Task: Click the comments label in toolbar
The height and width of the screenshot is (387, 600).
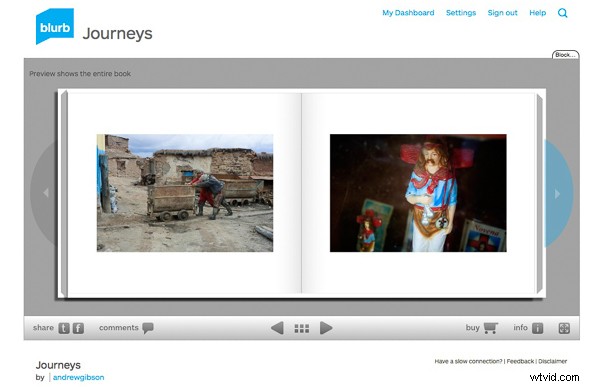Action: pyautogui.click(x=119, y=328)
